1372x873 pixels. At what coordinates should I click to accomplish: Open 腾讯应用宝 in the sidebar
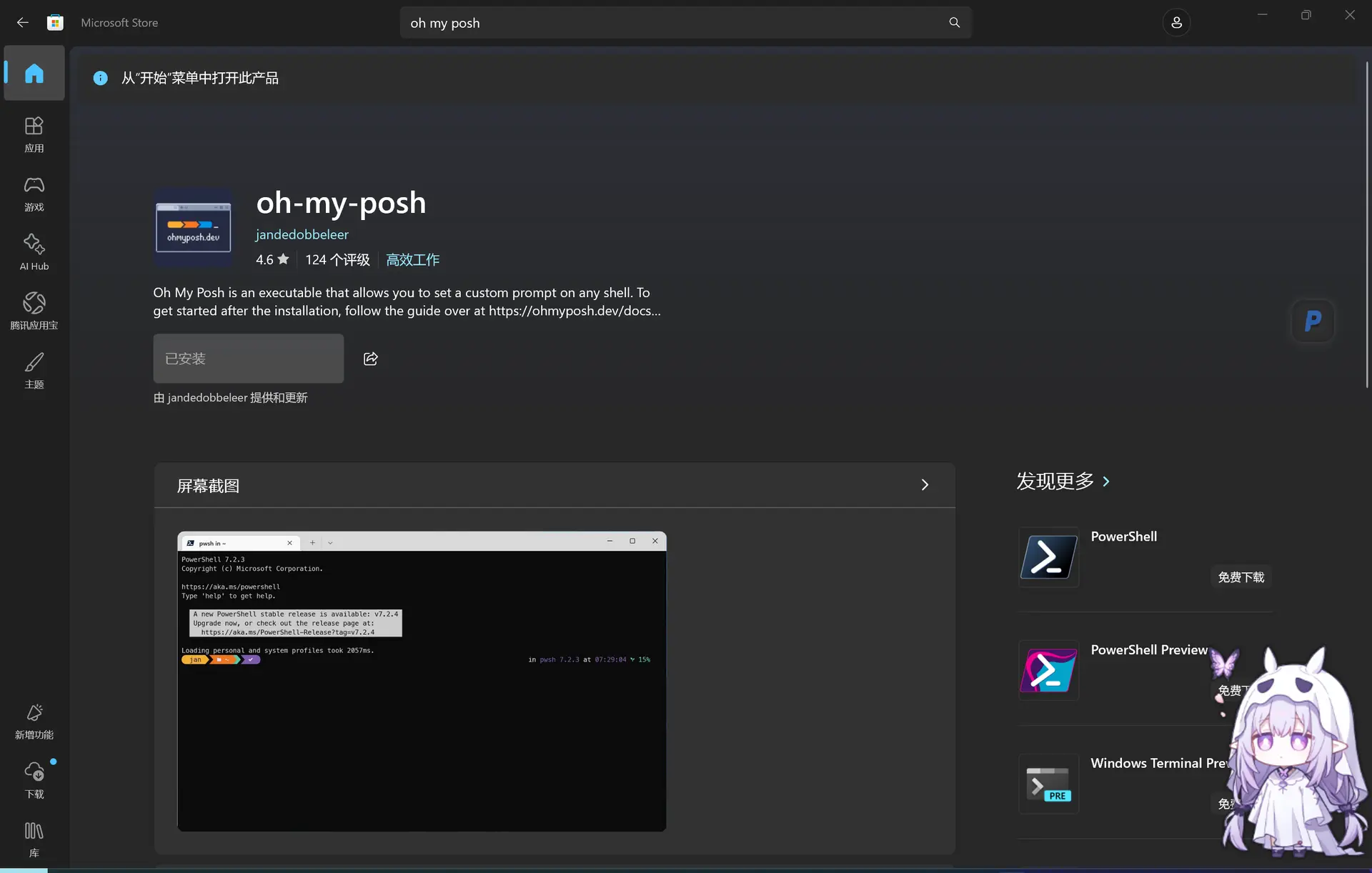(34, 311)
